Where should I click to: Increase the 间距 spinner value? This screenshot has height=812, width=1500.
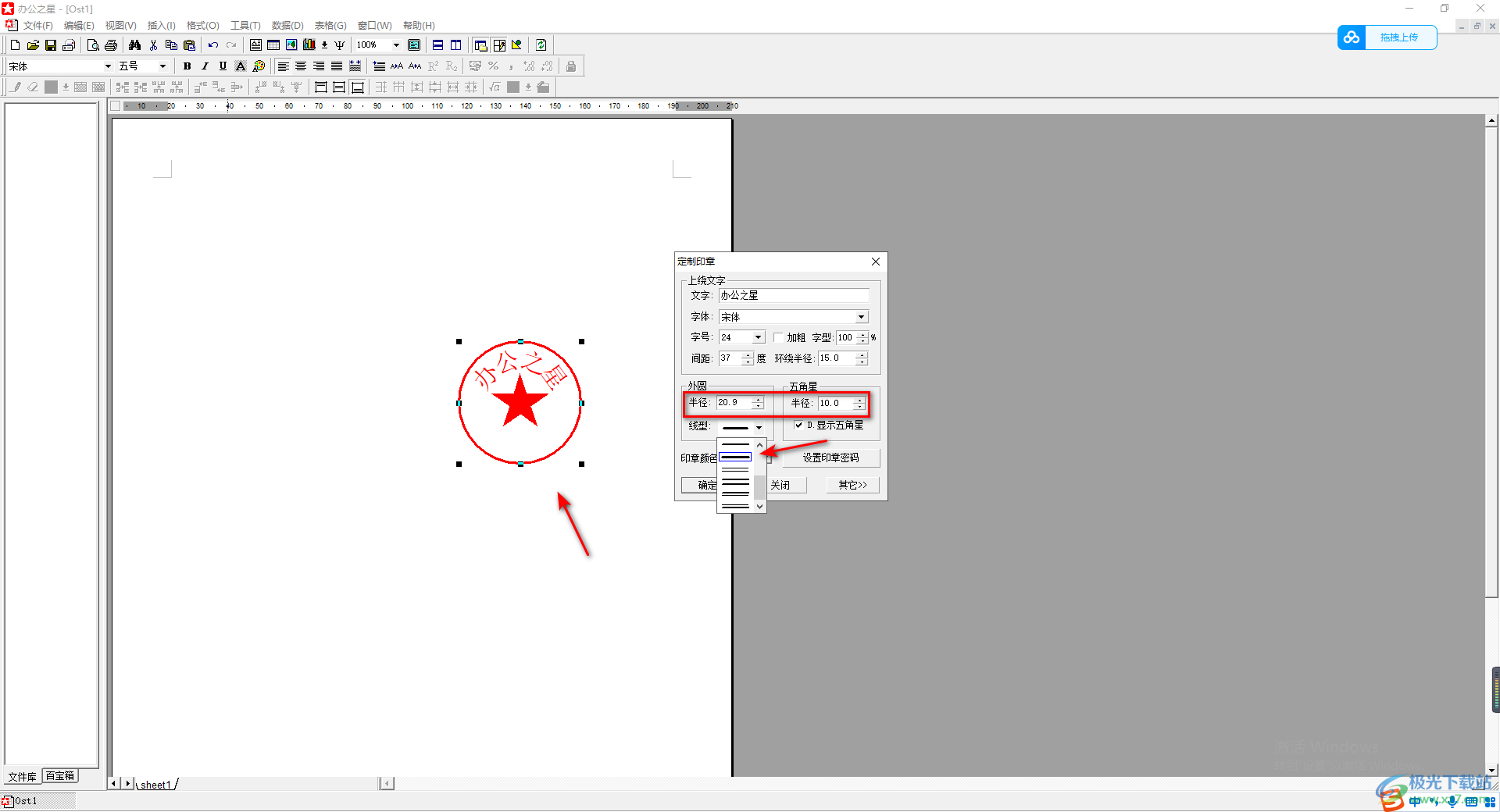click(x=748, y=354)
